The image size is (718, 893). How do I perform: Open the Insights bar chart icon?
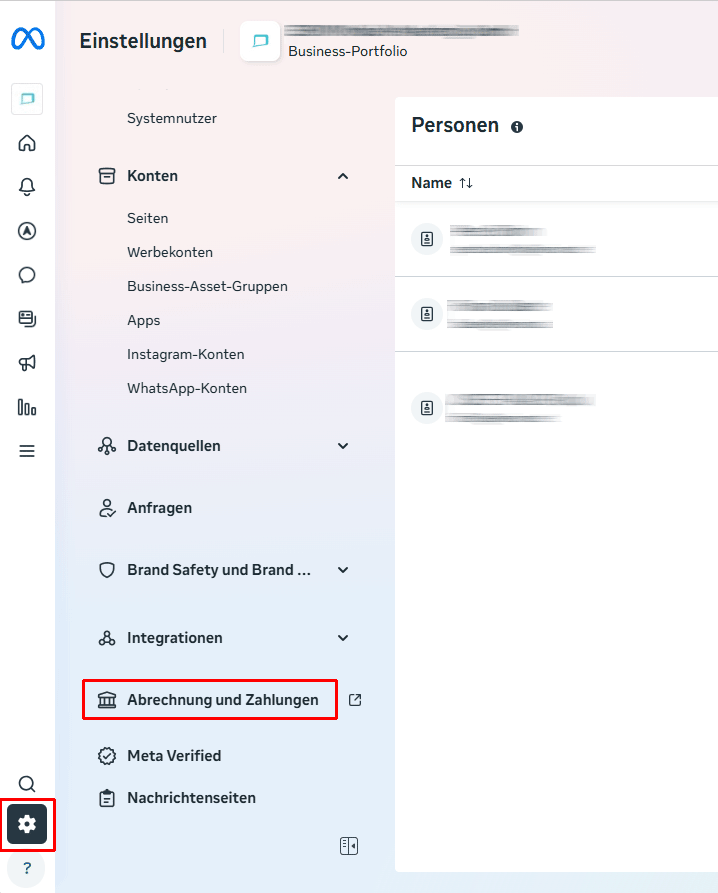(x=27, y=407)
